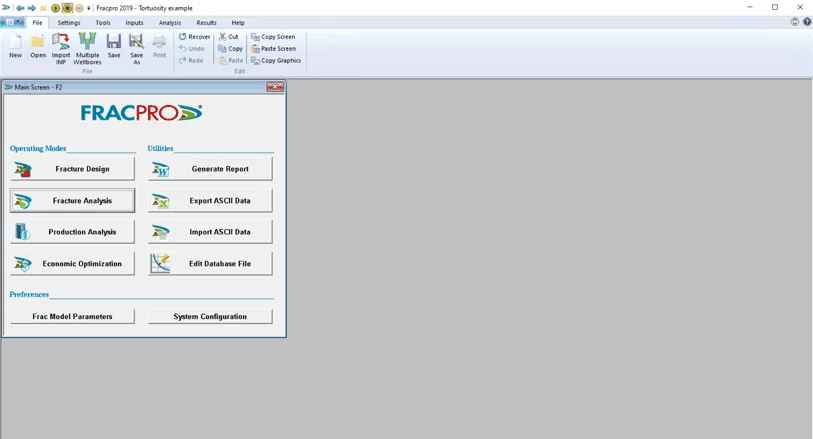Choose Save As in ribbon
Image resolution: width=813 pixels, height=439 pixels.
136,48
